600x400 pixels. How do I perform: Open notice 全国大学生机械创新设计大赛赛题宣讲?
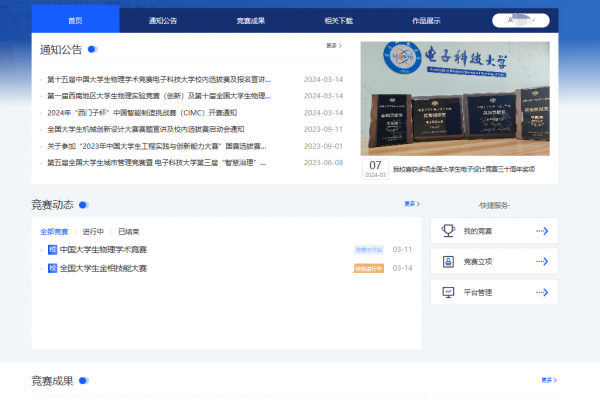[145, 129]
